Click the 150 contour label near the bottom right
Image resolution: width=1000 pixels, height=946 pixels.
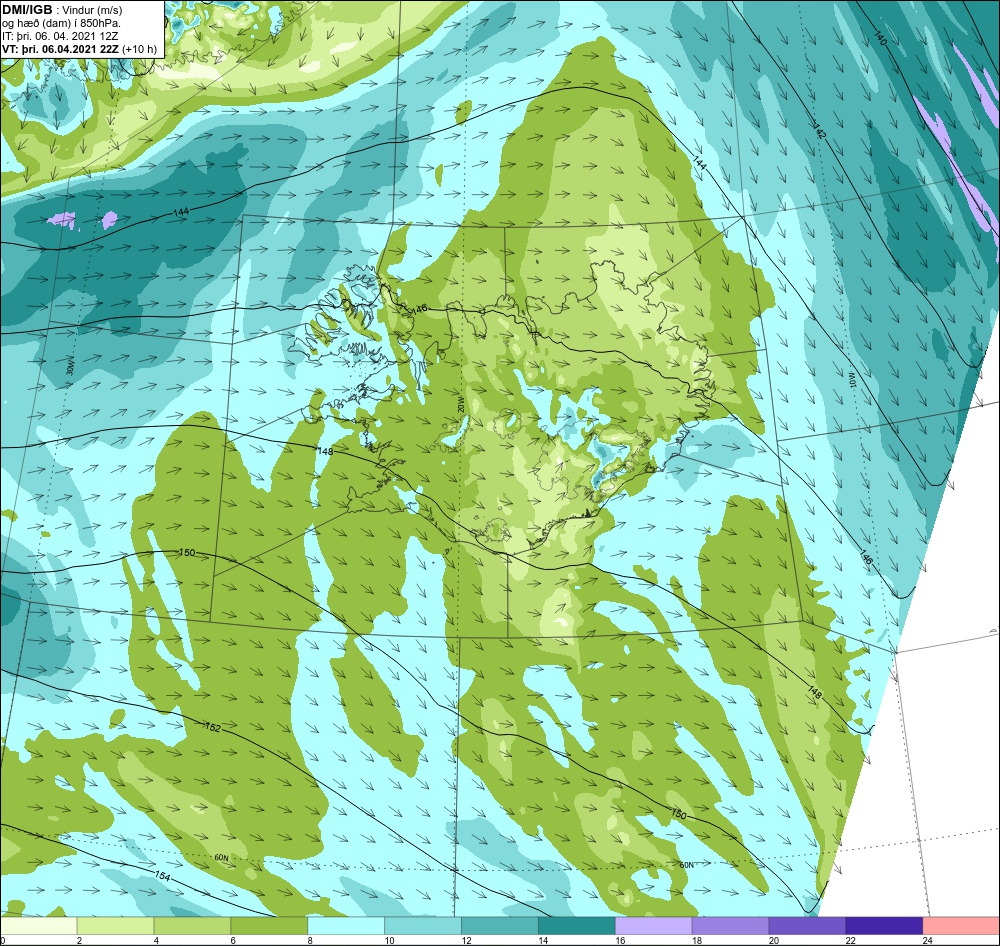pos(679,814)
